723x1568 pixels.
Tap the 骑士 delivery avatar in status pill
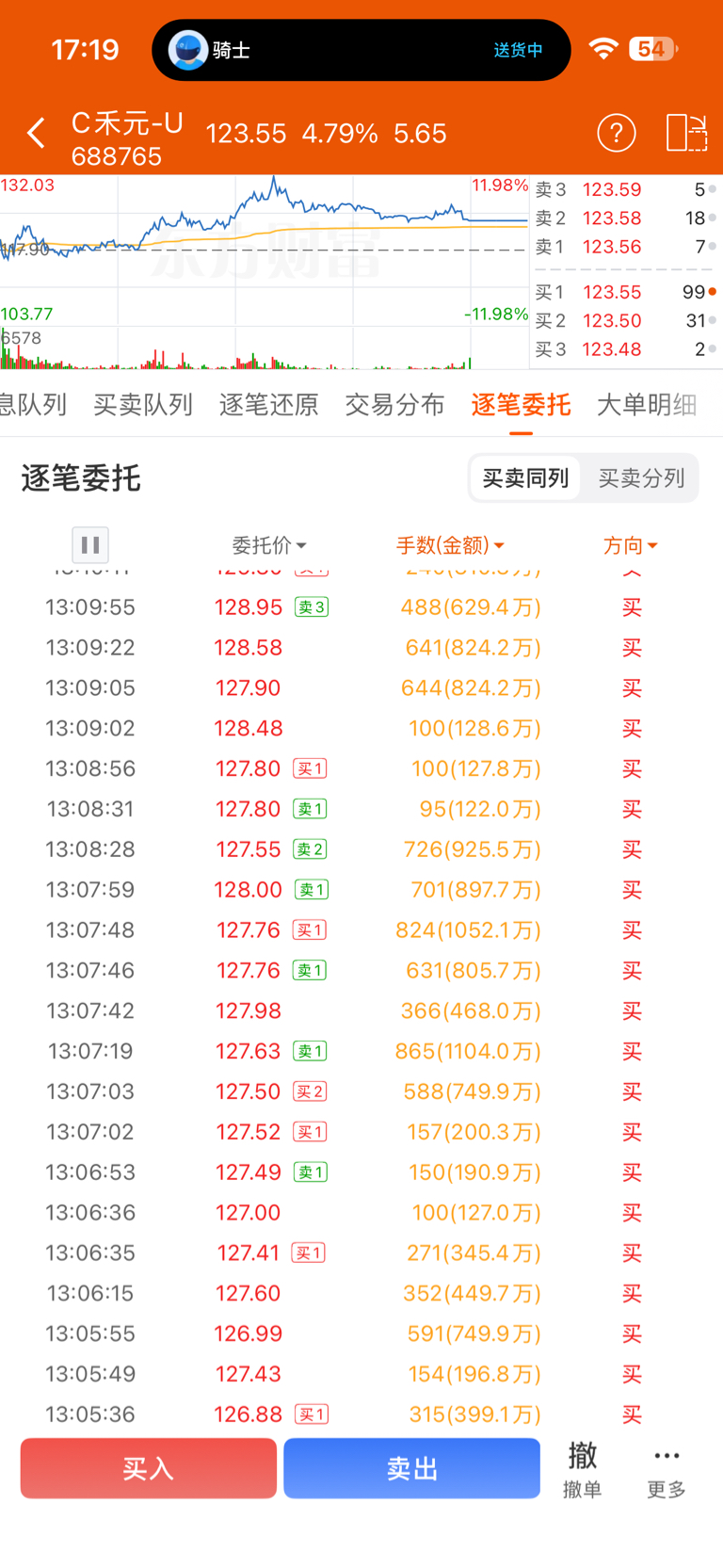point(188,50)
